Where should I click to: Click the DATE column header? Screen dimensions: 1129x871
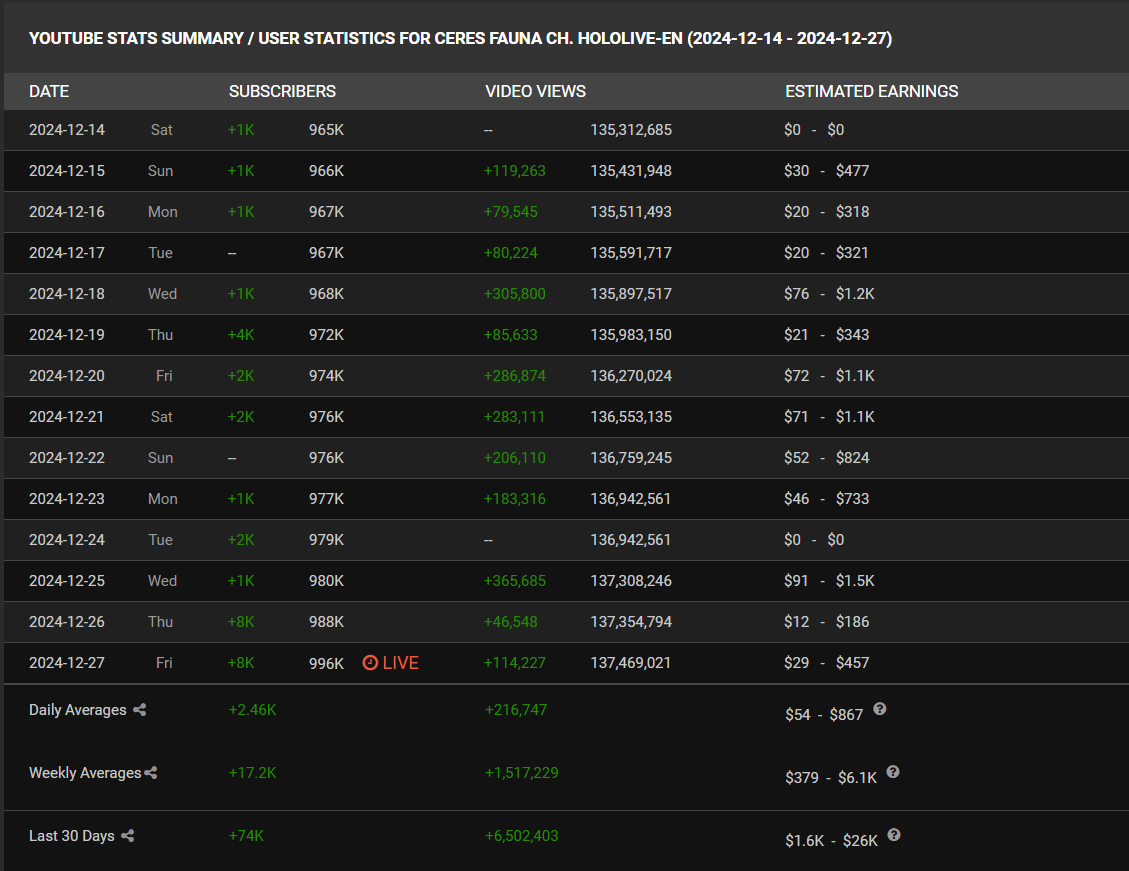coord(49,91)
